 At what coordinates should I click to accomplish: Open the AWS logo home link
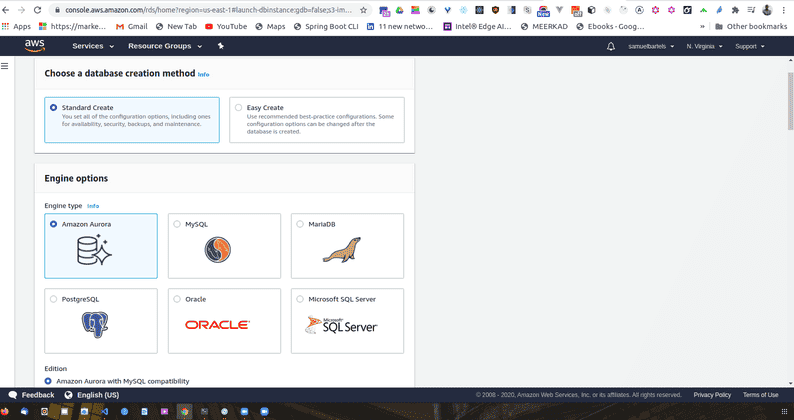point(34,46)
